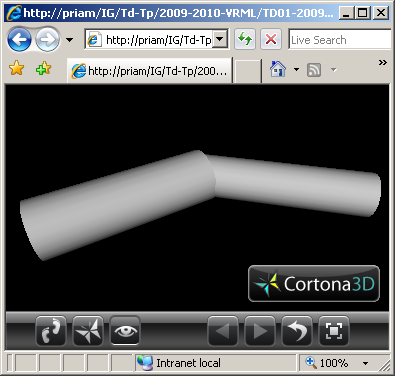Open a new blank tab
Screen dimensions: 395x376
(248, 71)
